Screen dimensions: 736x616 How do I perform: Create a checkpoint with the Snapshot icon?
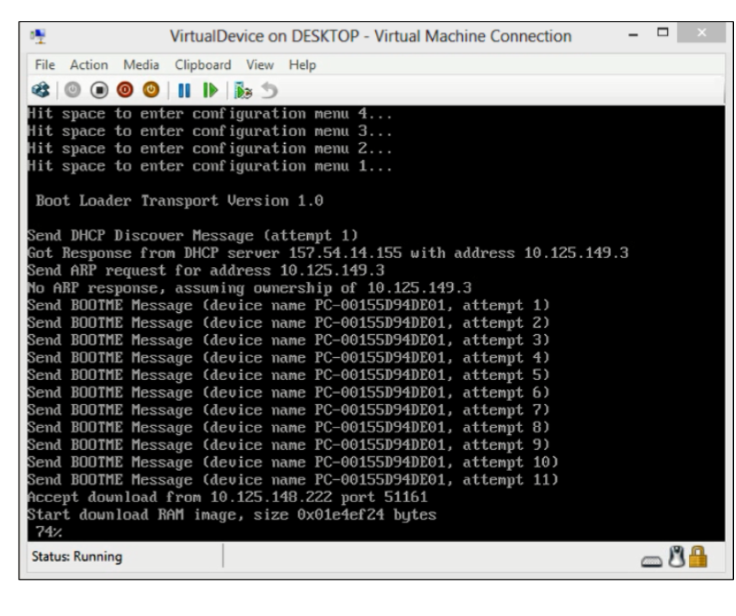tap(243, 90)
